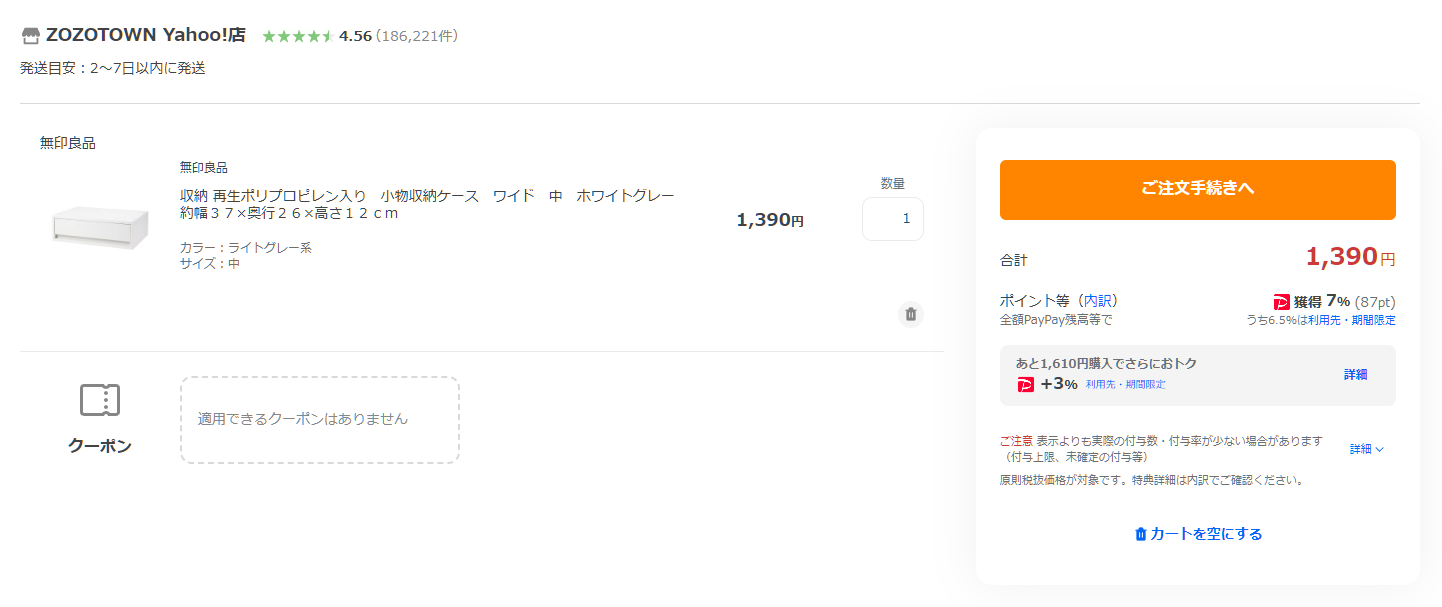Click the PayPay icon next to 獲得 7%
The height and width of the screenshot is (607, 1442).
tap(1281, 302)
